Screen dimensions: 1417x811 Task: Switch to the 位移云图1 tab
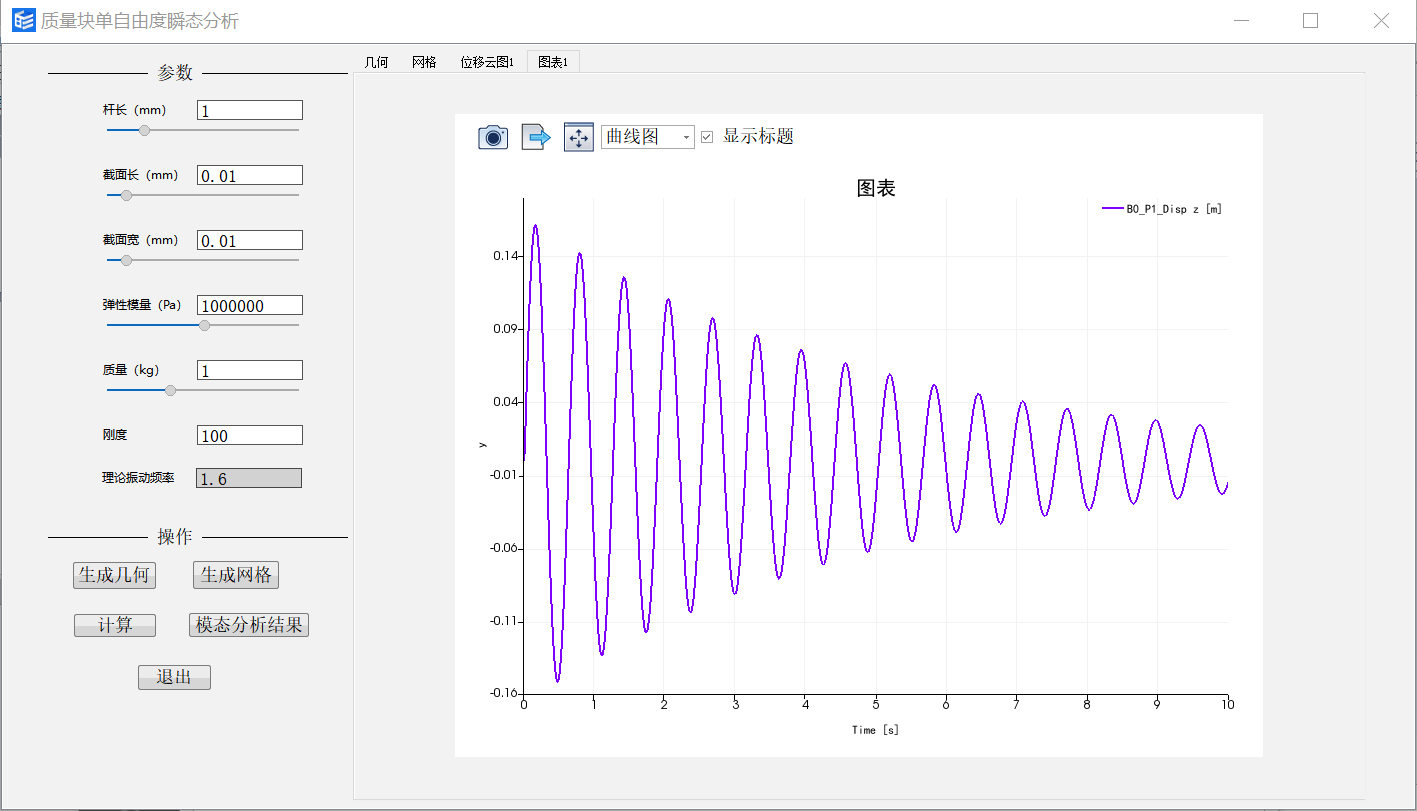click(487, 62)
